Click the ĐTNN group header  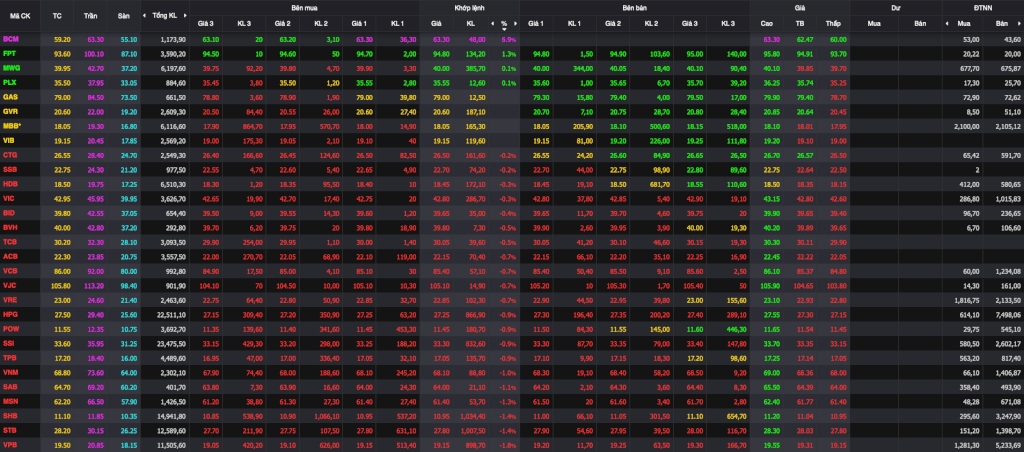tap(982, 7)
